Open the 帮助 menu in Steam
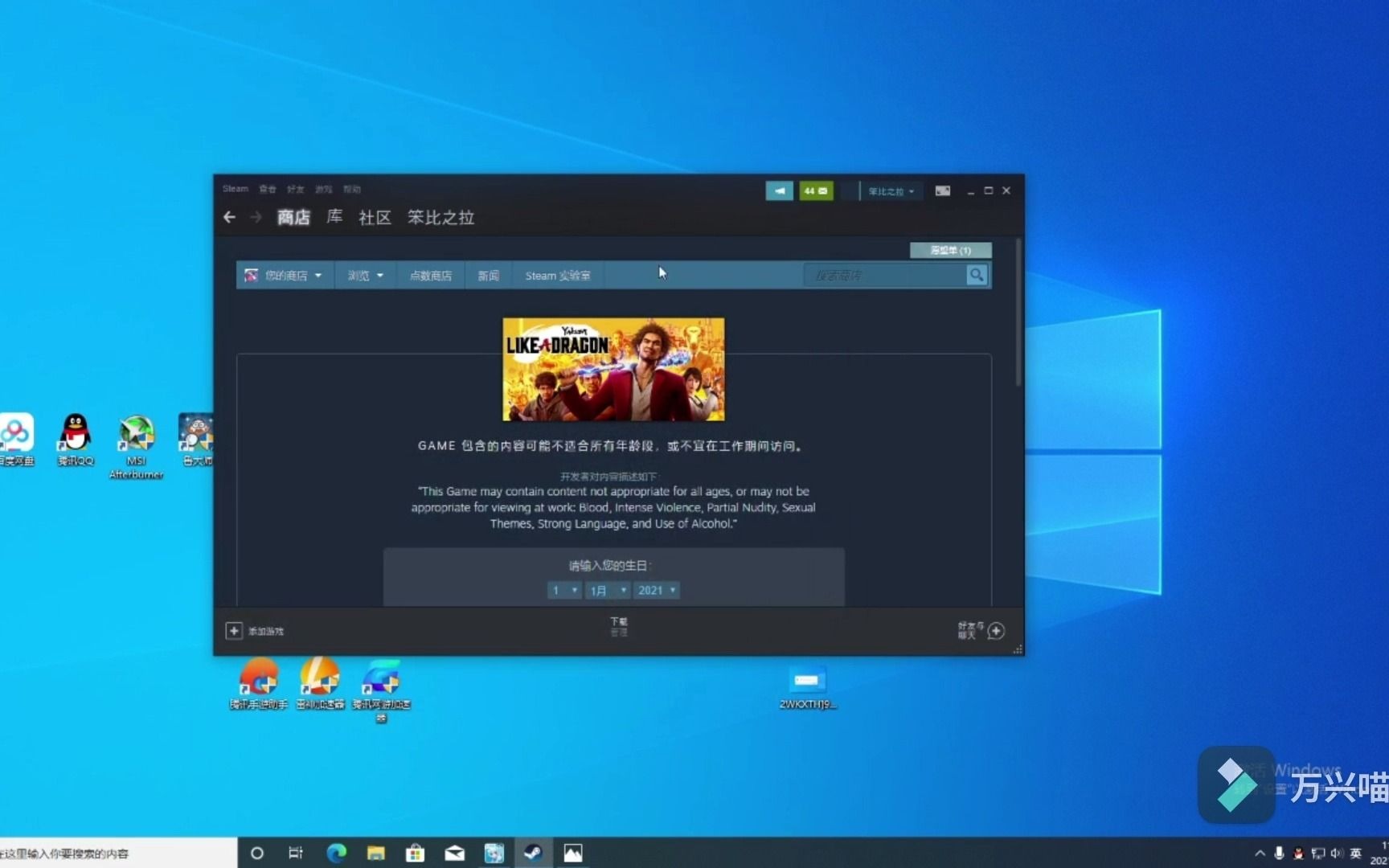1389x868 pixels. [352, 189]
